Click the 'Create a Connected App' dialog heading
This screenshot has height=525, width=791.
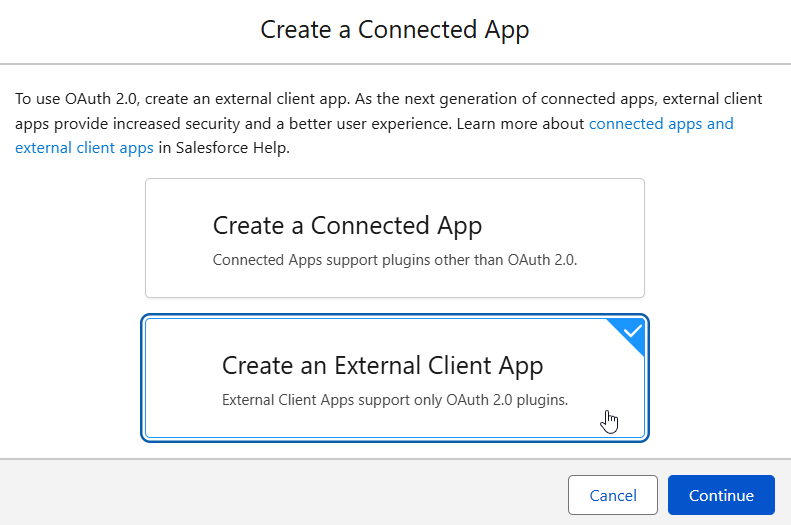[x=394, y=29]
